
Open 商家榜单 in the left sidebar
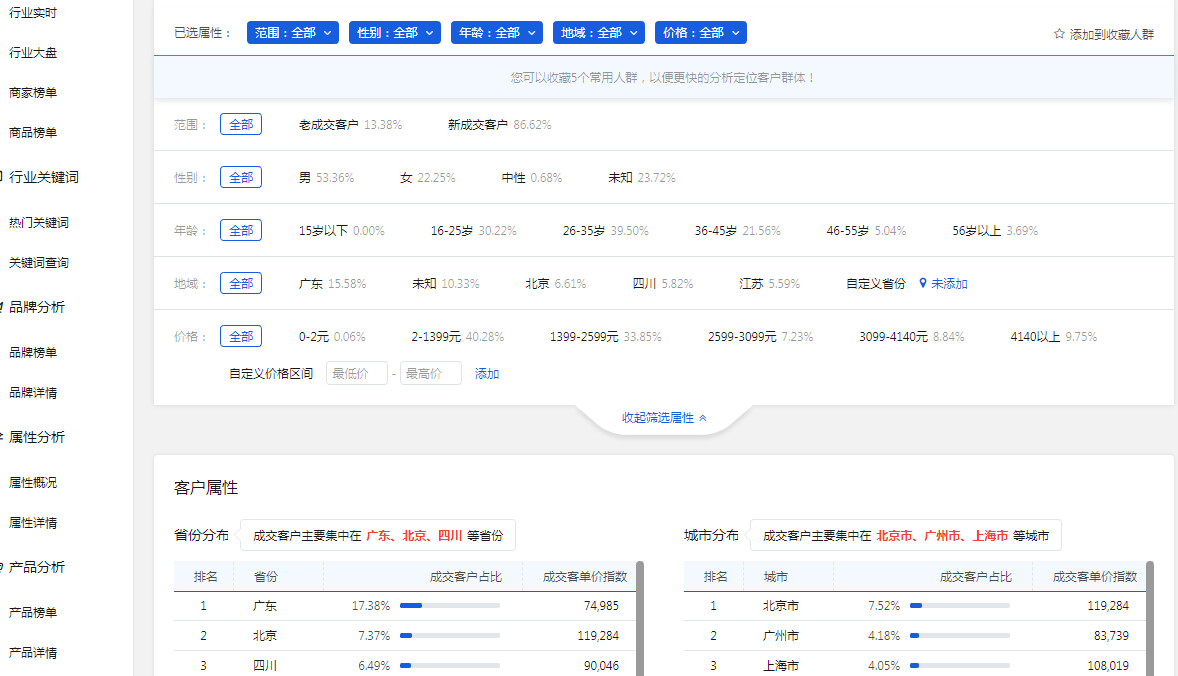pyautogui.click(x=33, y=93)
